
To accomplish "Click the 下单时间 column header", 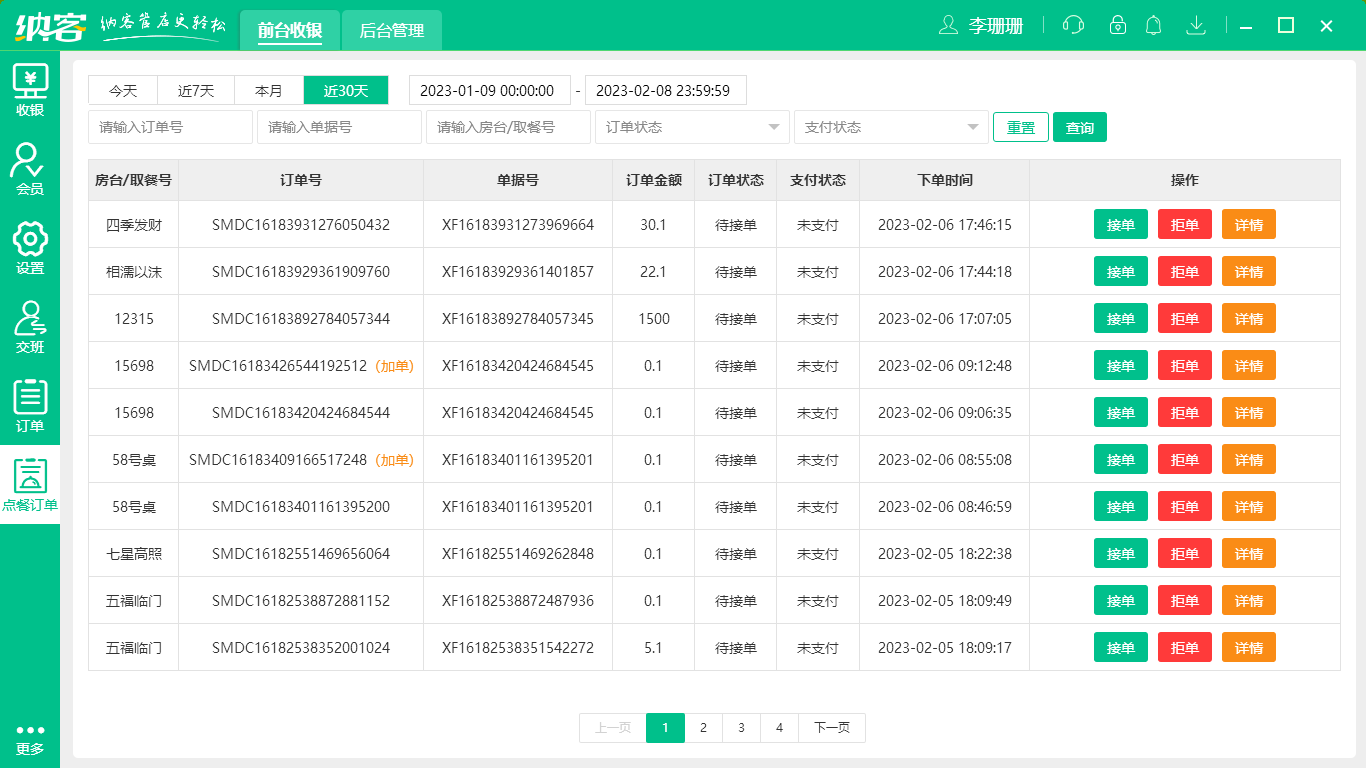I will [x=945, y=180].
